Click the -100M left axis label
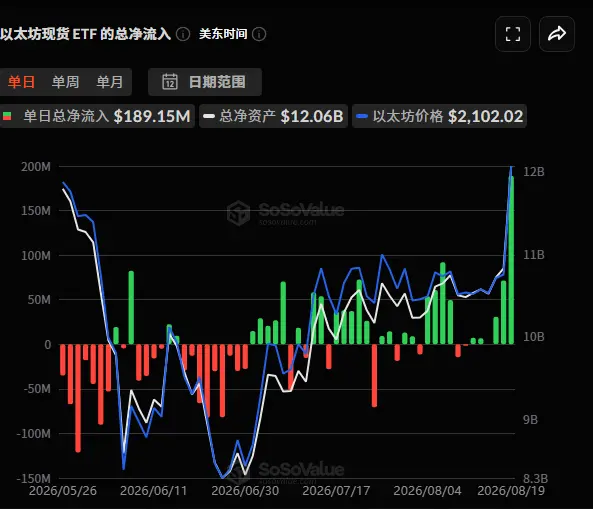Viewport: 593px width, 509px height. click(34, 433)
